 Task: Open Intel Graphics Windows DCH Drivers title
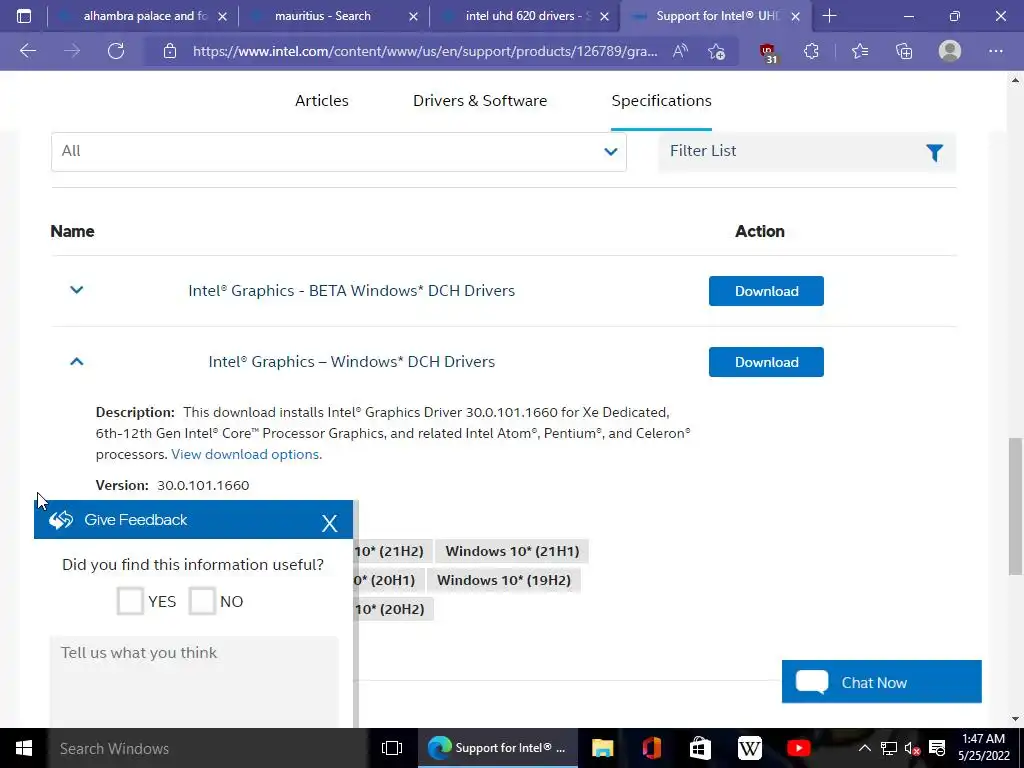pos(351,362)
